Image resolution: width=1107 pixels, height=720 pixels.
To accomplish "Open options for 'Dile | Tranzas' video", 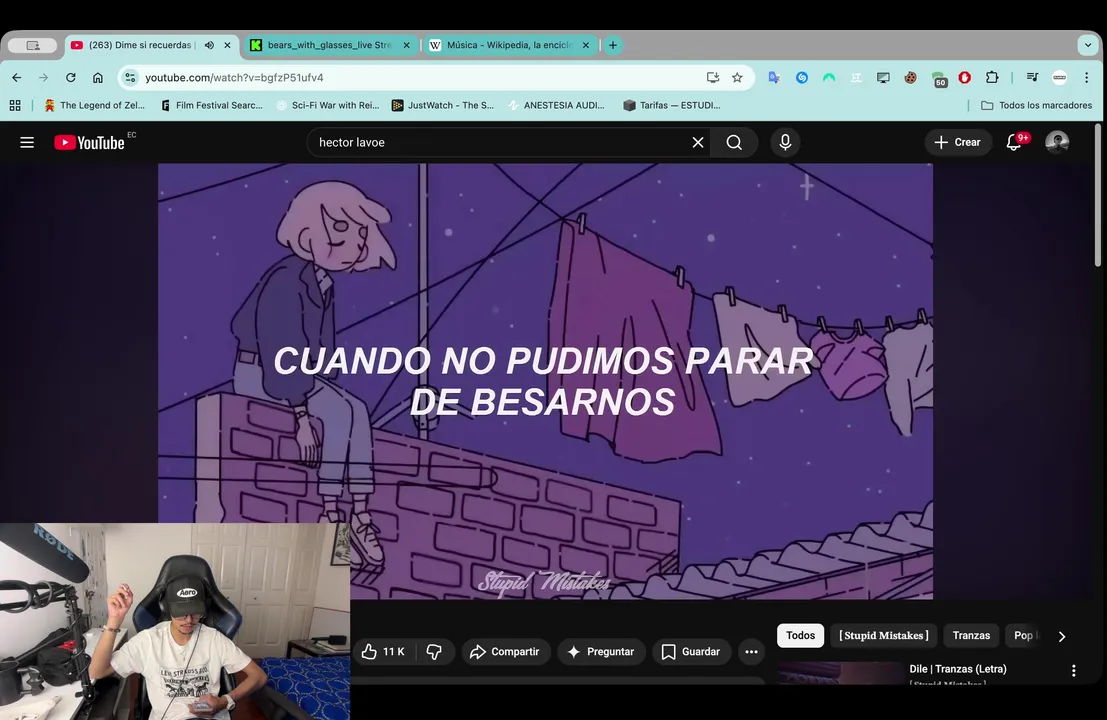I will [1074, 671].
